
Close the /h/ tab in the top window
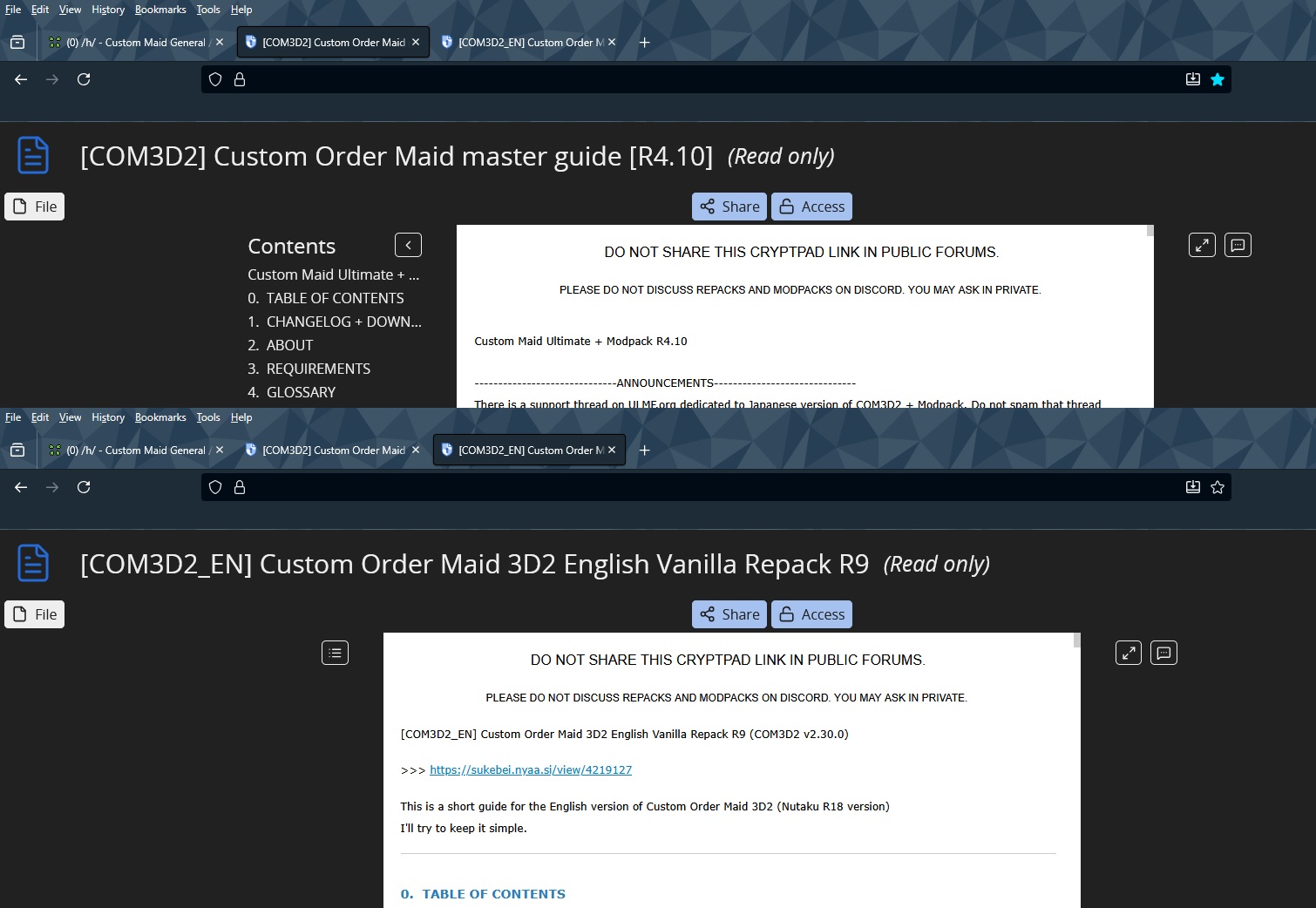tap(220, 42)
